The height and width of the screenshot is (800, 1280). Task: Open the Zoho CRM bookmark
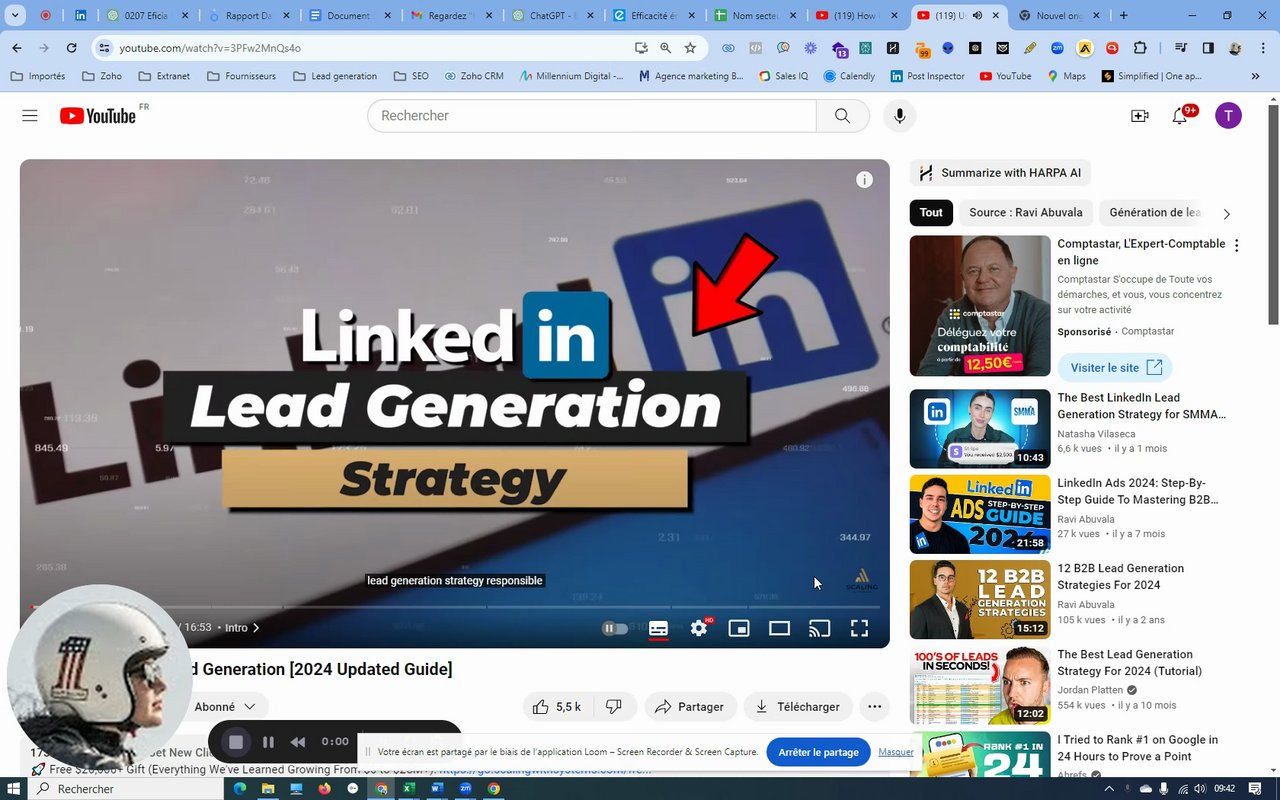coord(474,76)
